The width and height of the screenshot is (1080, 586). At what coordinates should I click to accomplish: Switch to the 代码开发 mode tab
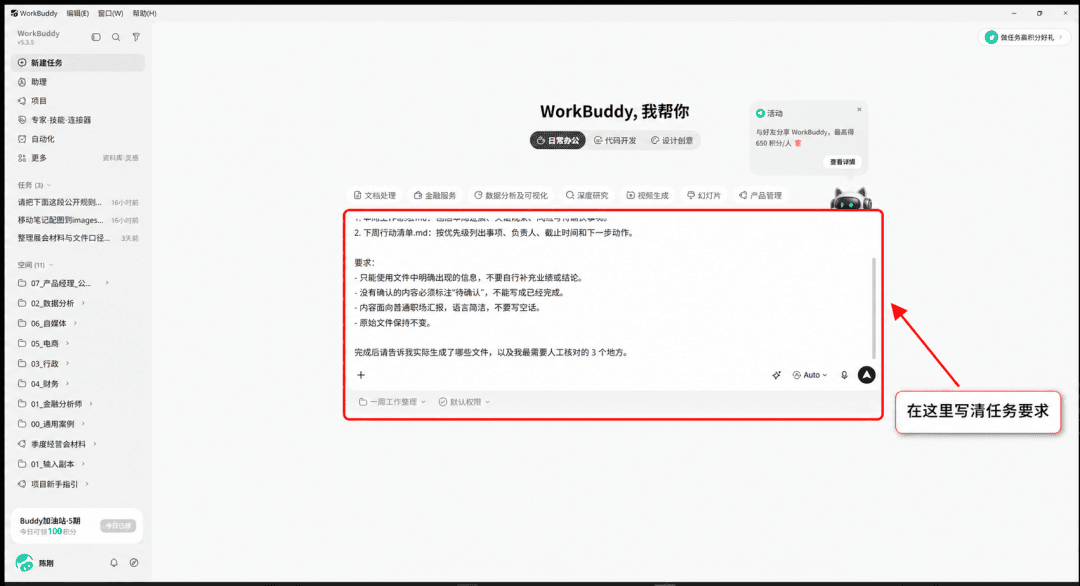coord(615,140)
